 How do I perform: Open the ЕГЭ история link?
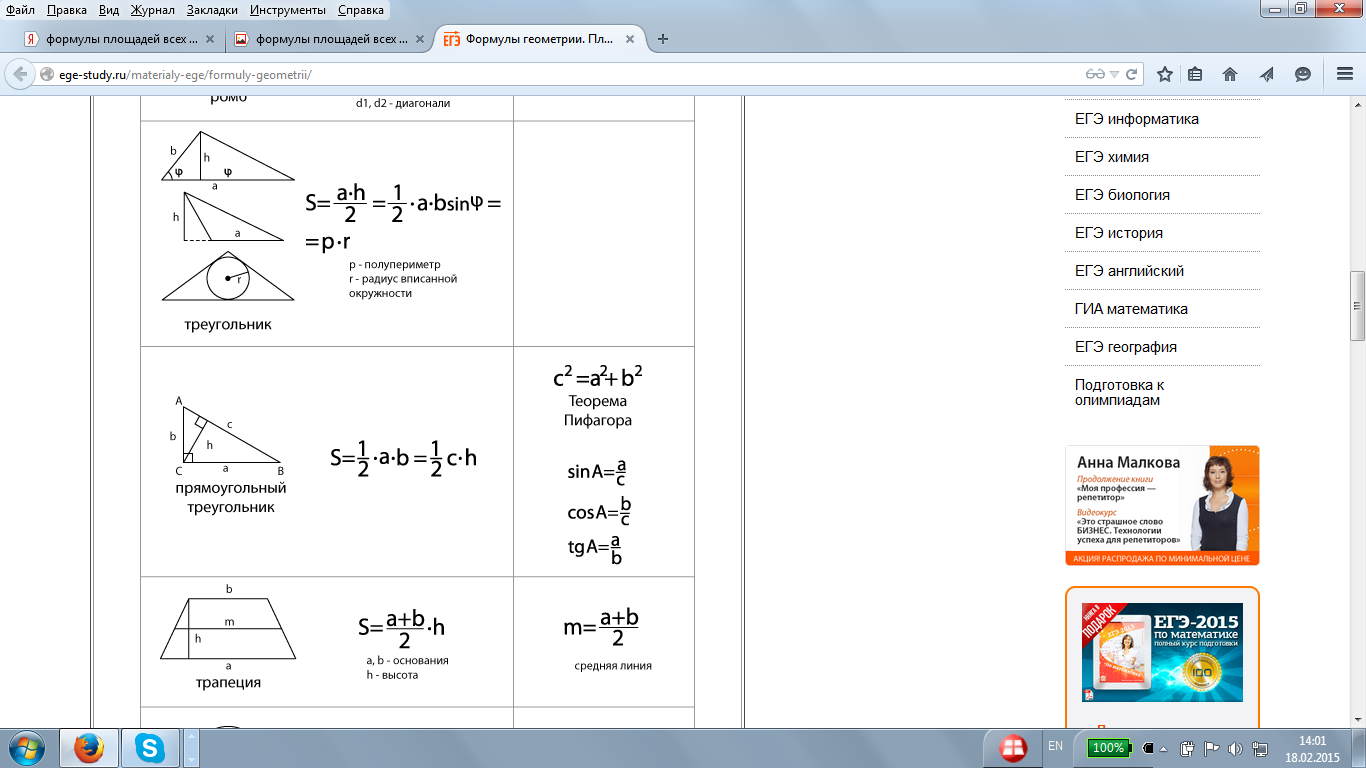coord(1119,233)
